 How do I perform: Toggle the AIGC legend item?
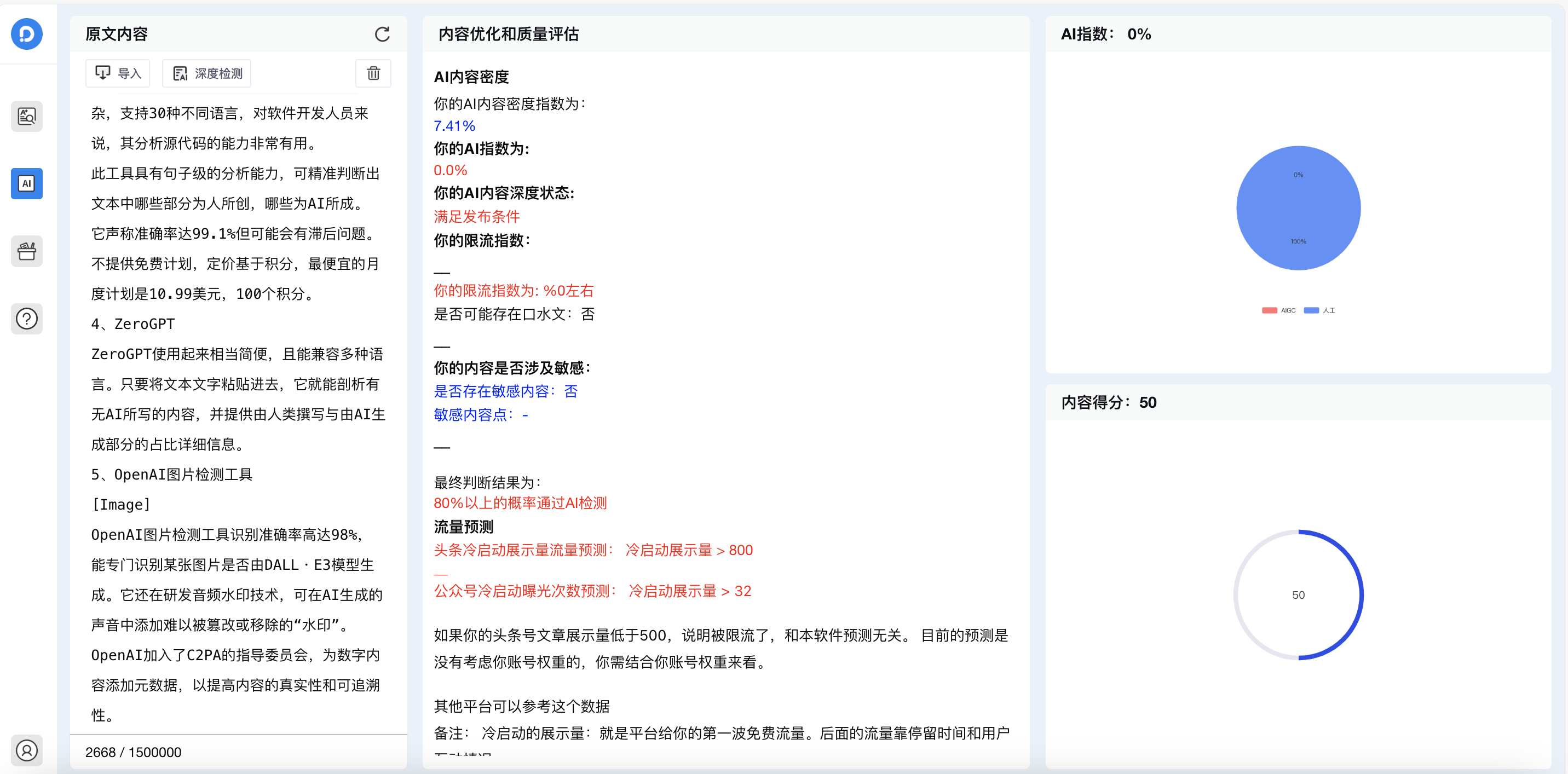tap(1278, 310)
